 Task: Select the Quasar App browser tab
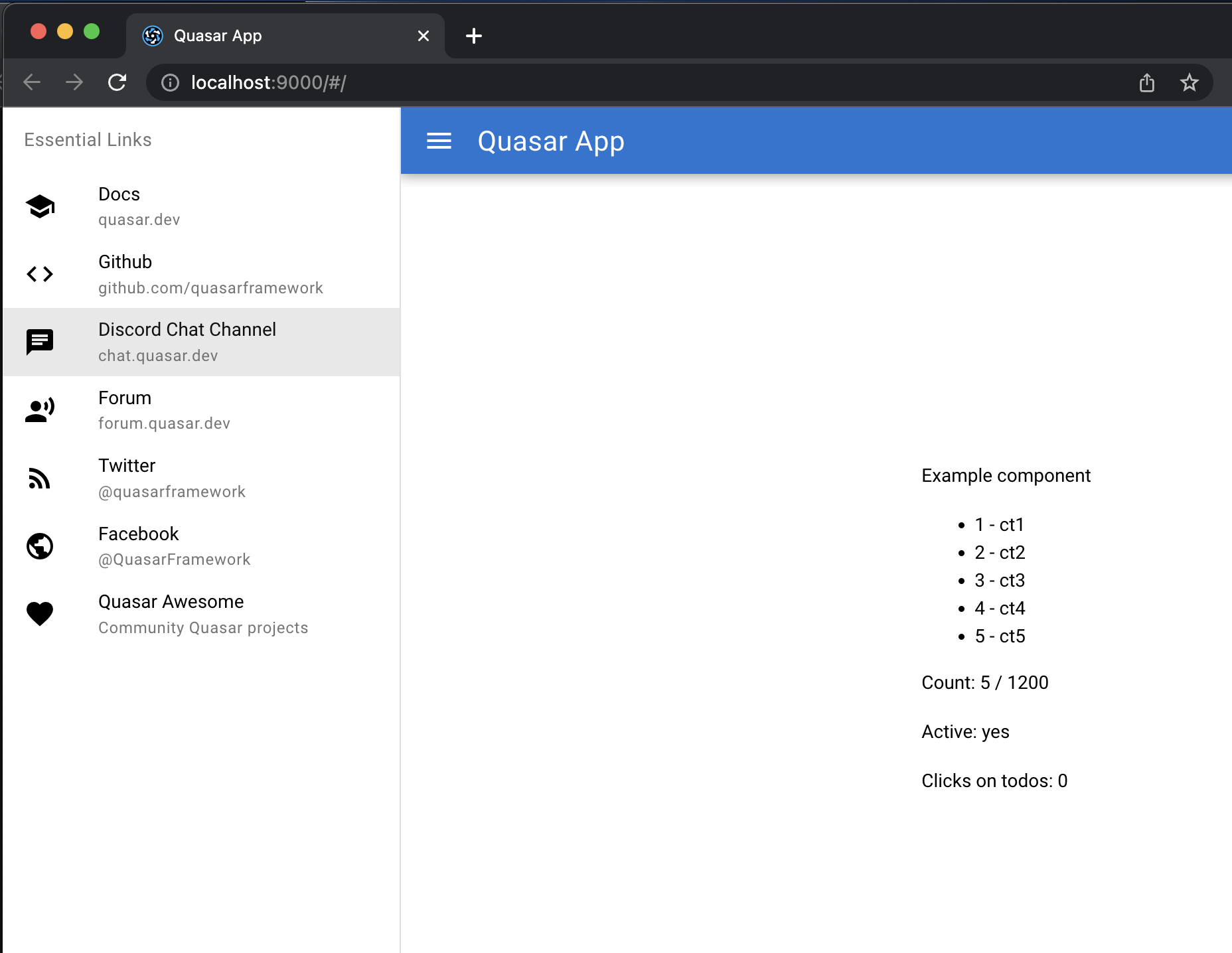click(x=285, y=36)
